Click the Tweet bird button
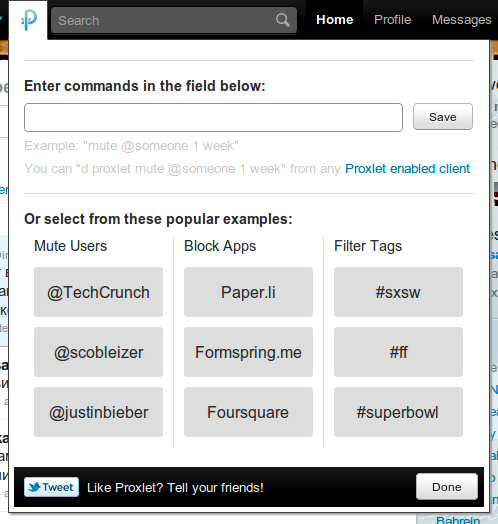This screenshot has height=524, width=498. click(51, 487)
